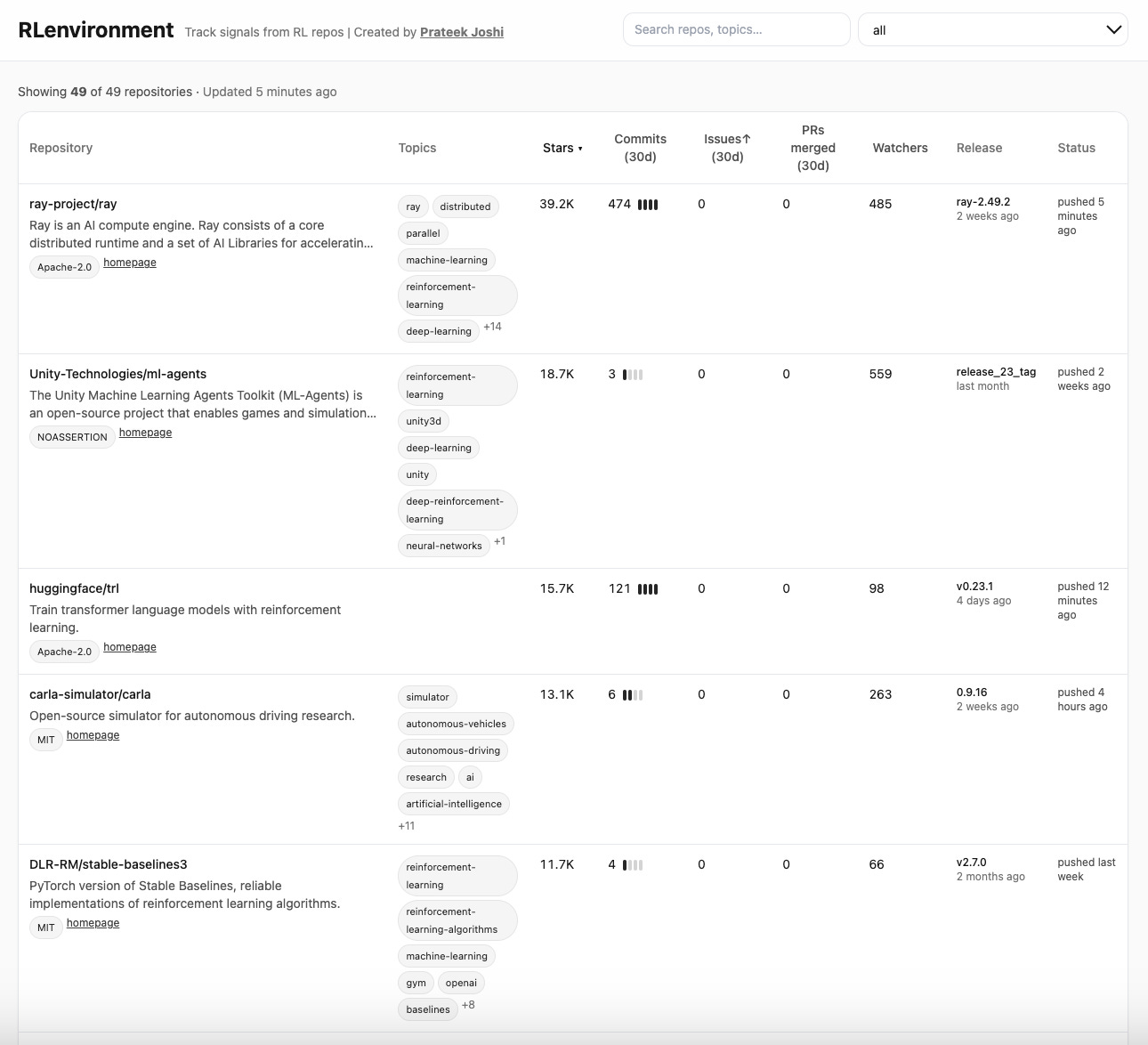Screen dimensions: 1148x1045
Task: Select the 'artificial-intelligence' topic tag
Action: [454, 804]
